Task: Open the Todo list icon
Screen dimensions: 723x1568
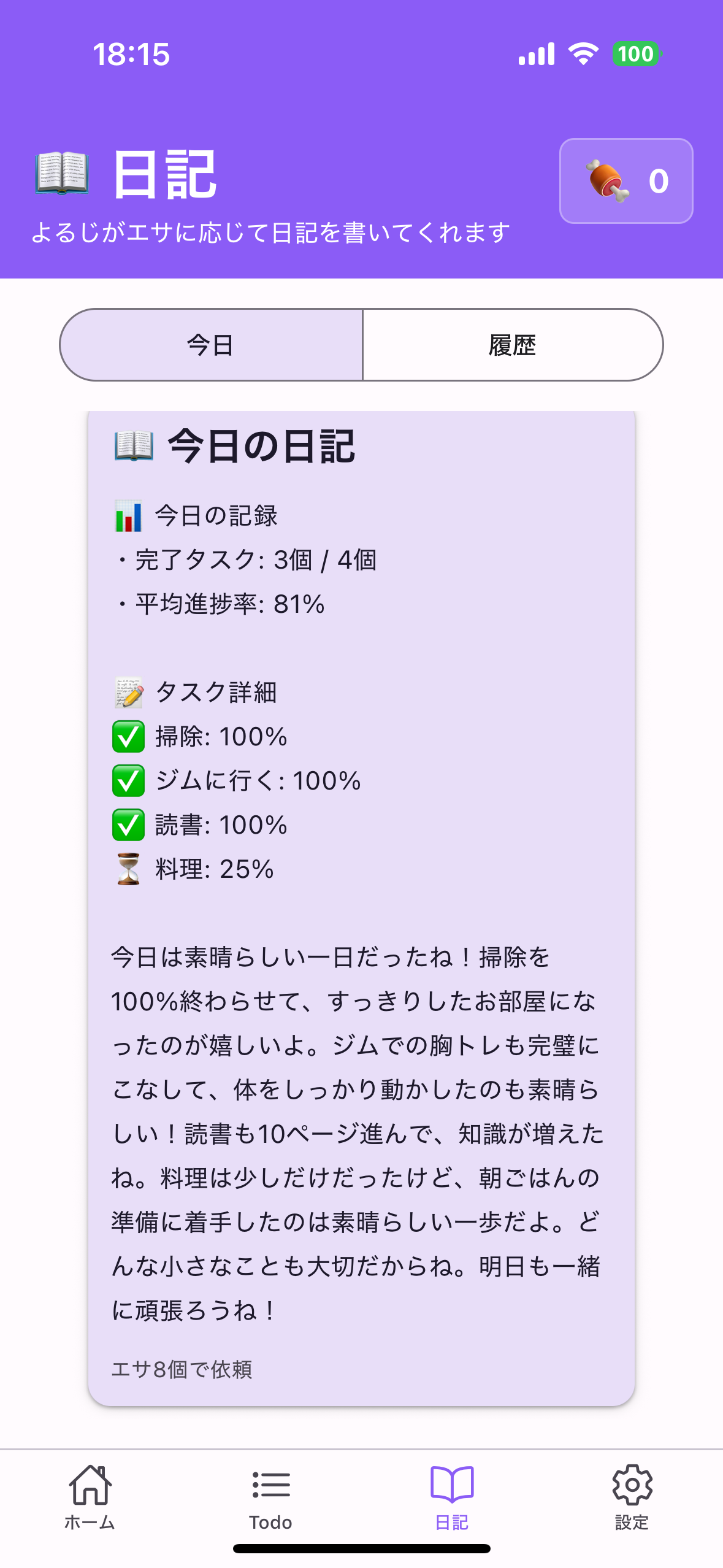Action: click(x=270, y=1485)
